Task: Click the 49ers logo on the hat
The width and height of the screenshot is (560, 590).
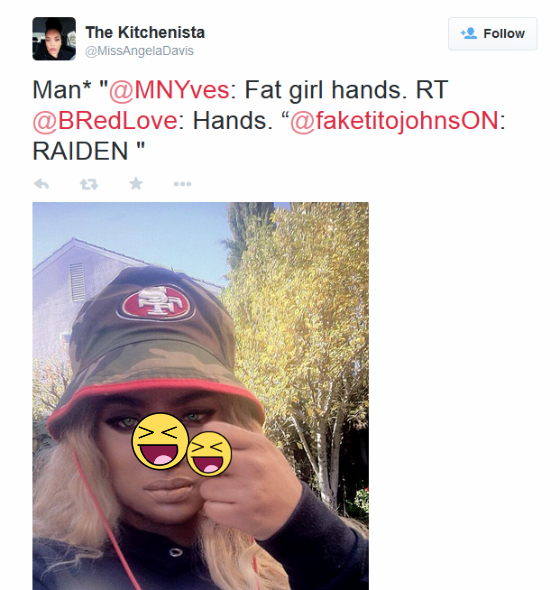Action: 155,304
